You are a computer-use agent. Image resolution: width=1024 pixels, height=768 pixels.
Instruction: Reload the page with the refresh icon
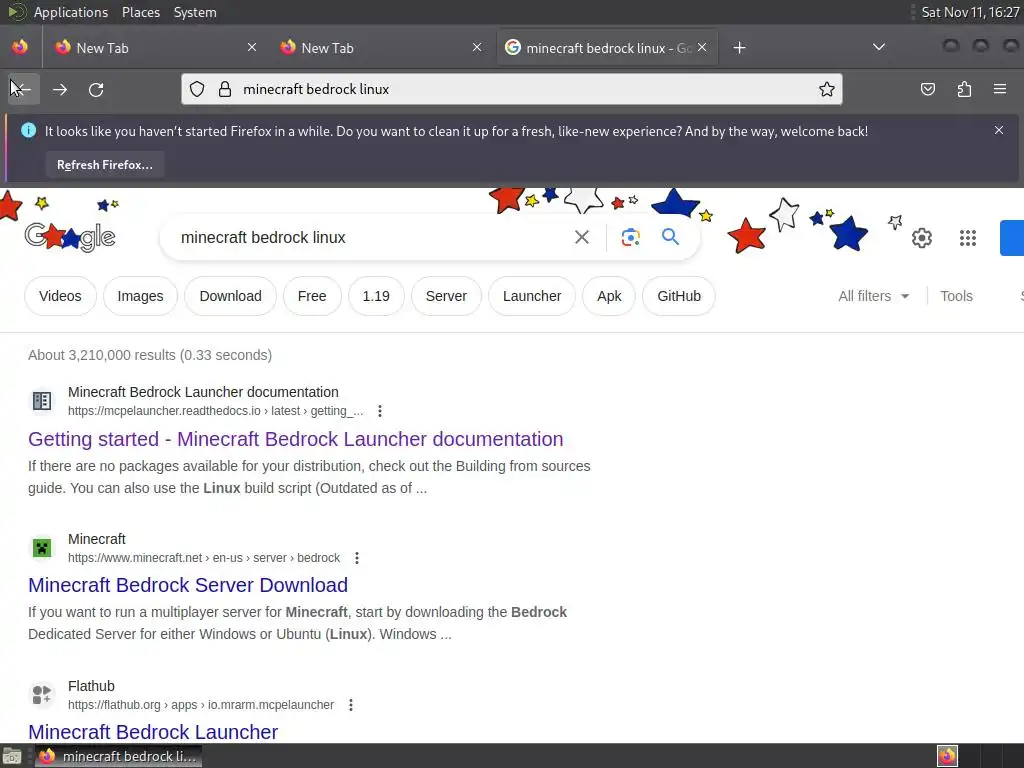[96, 89]
